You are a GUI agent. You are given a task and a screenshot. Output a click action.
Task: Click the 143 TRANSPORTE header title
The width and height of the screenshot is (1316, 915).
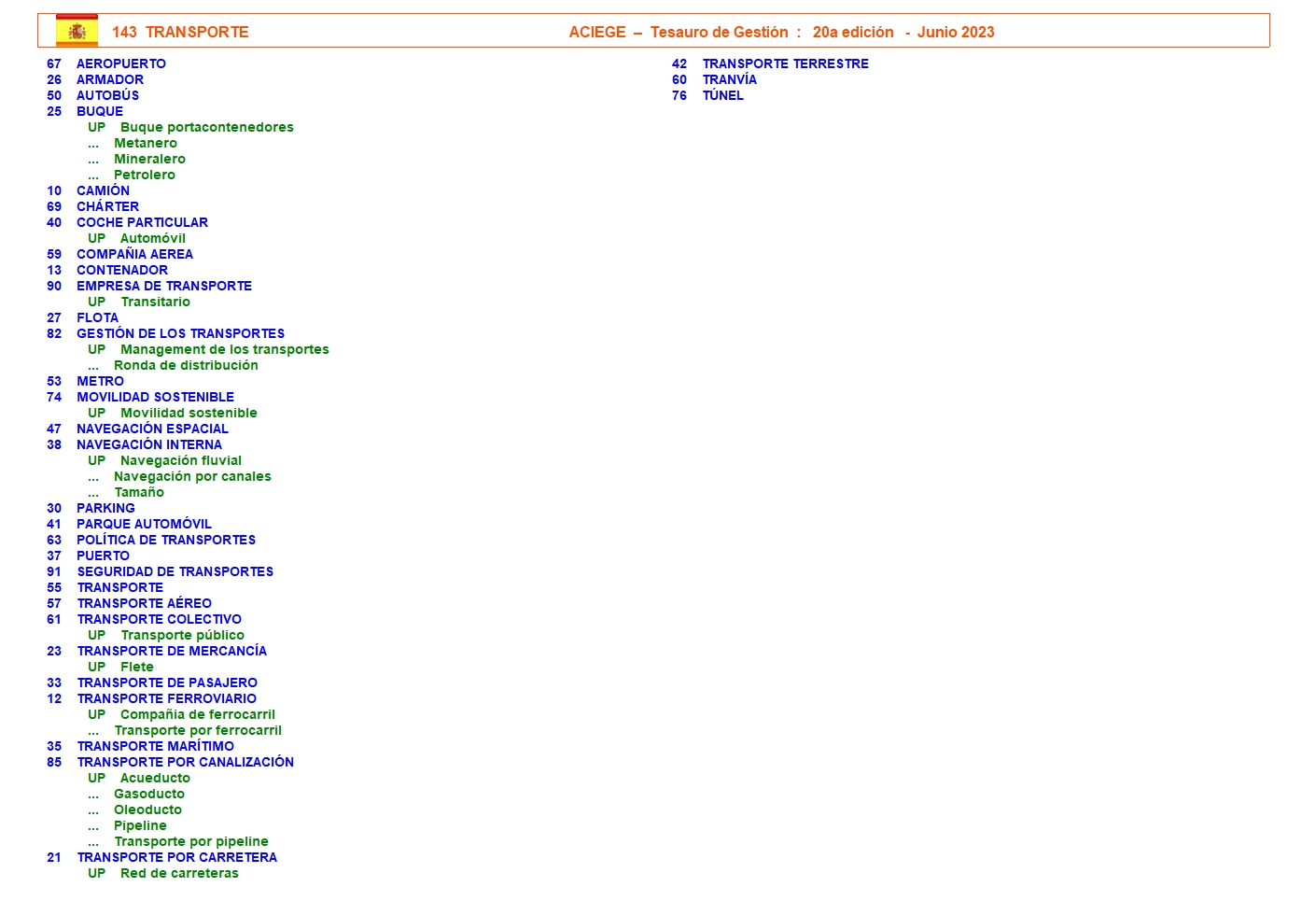click(x=180, y=32)
